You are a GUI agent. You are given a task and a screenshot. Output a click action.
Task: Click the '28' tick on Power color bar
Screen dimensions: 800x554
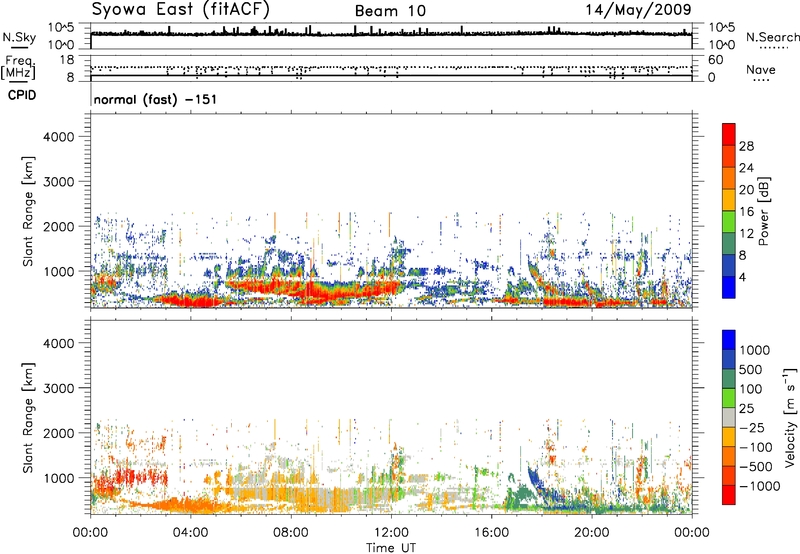click(x=746, y=146)
